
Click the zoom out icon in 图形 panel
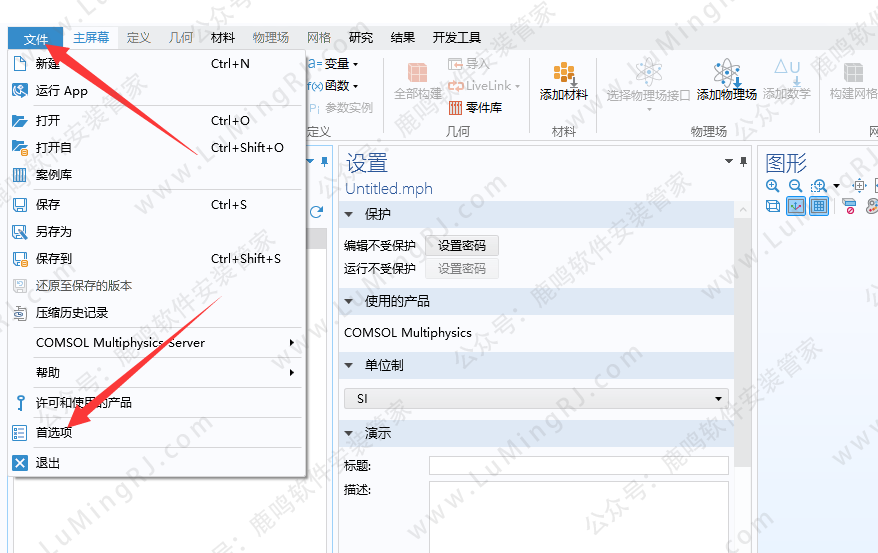[x=795, y=186]
